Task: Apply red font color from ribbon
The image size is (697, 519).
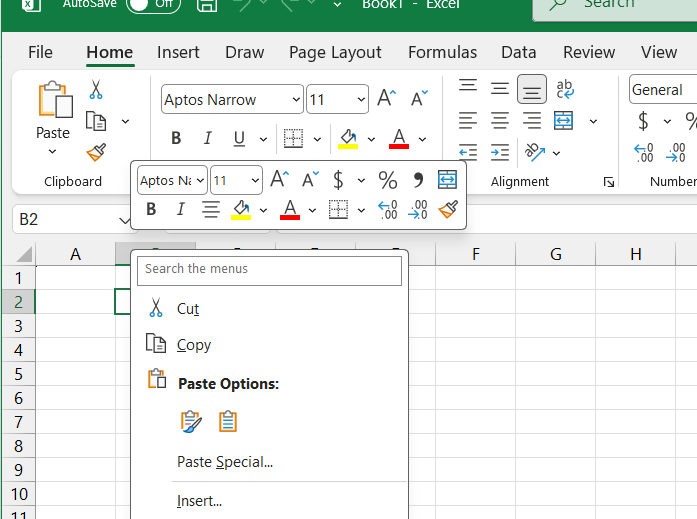Action: (x=399, y=139)
